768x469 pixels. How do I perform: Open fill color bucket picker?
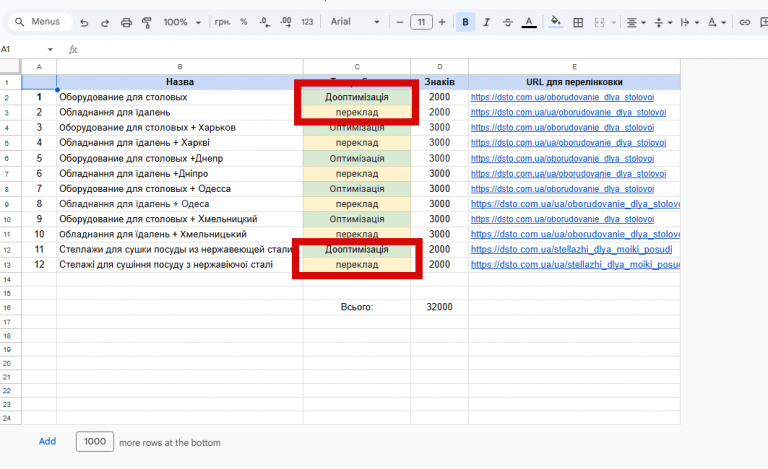(555, 22)
